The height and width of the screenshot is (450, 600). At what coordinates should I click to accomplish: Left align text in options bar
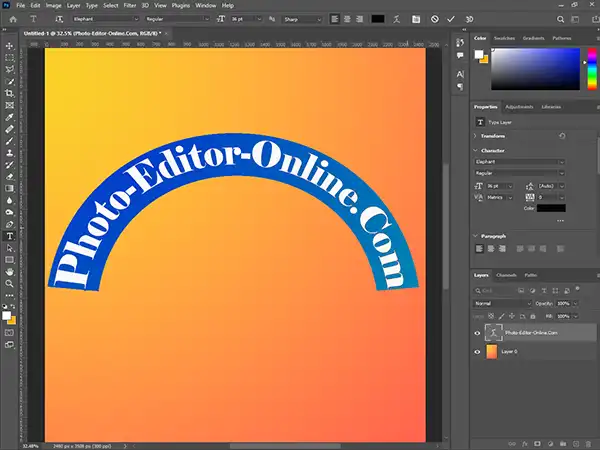pyautogui.click(x=335, y=19)
